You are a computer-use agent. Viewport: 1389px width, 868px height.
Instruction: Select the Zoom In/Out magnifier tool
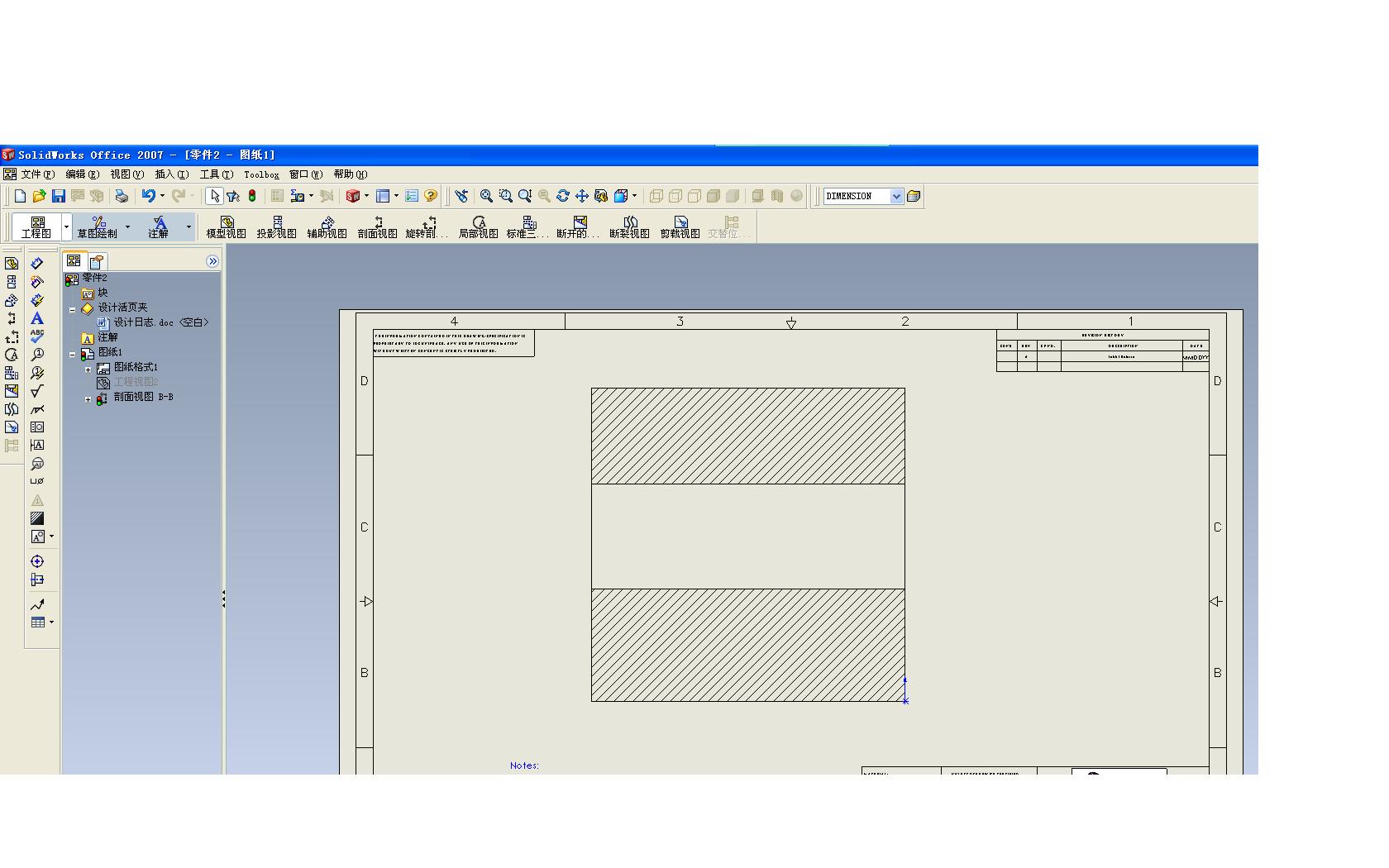524,196
